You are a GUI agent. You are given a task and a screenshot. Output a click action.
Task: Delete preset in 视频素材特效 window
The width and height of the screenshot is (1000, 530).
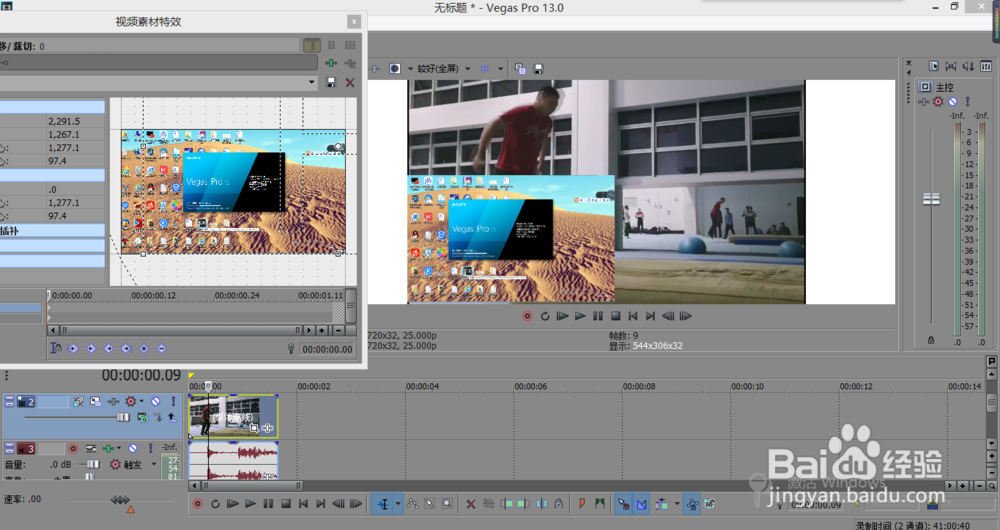click(x=349, y=82)
